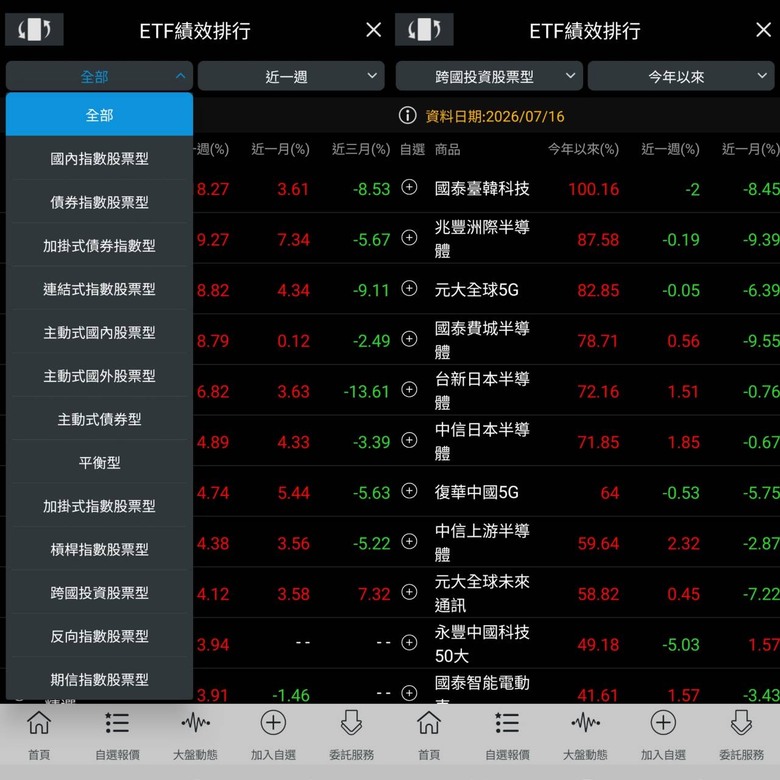Viewport: 780px width, 780px height.
Task: Close the left ETF績效排行 panel
Action: tap(374, 30)
